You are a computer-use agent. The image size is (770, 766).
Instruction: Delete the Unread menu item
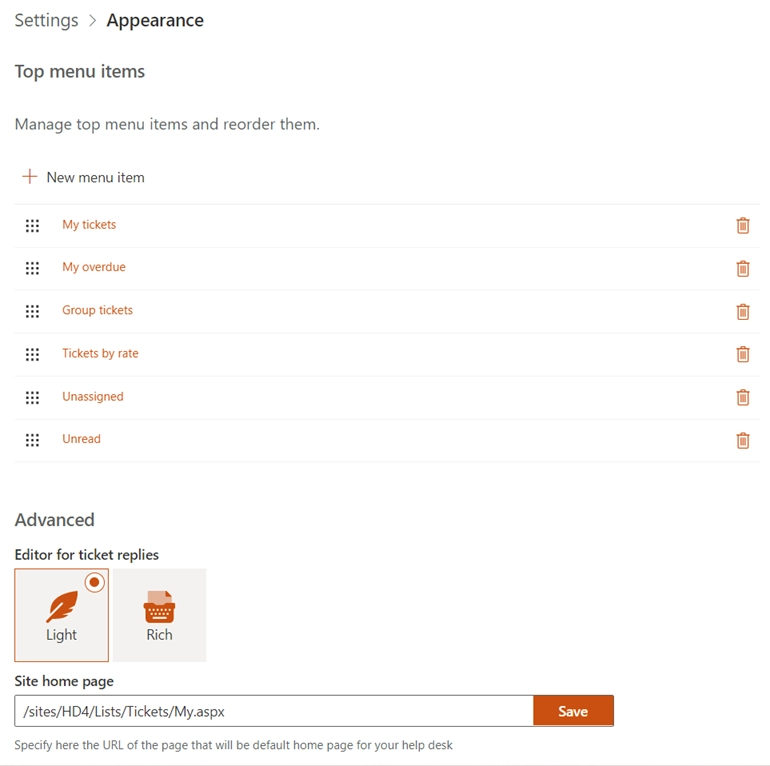[x=743, y=440]
